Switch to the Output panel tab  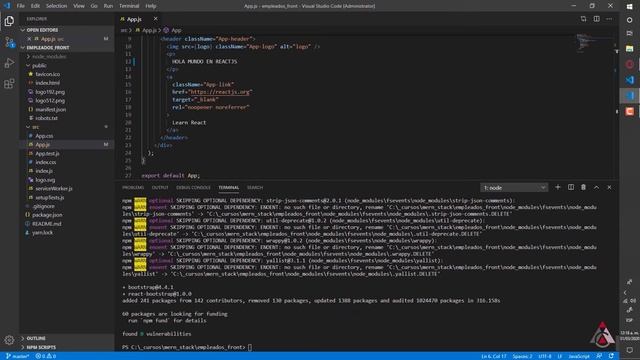[x=160, y=188]
